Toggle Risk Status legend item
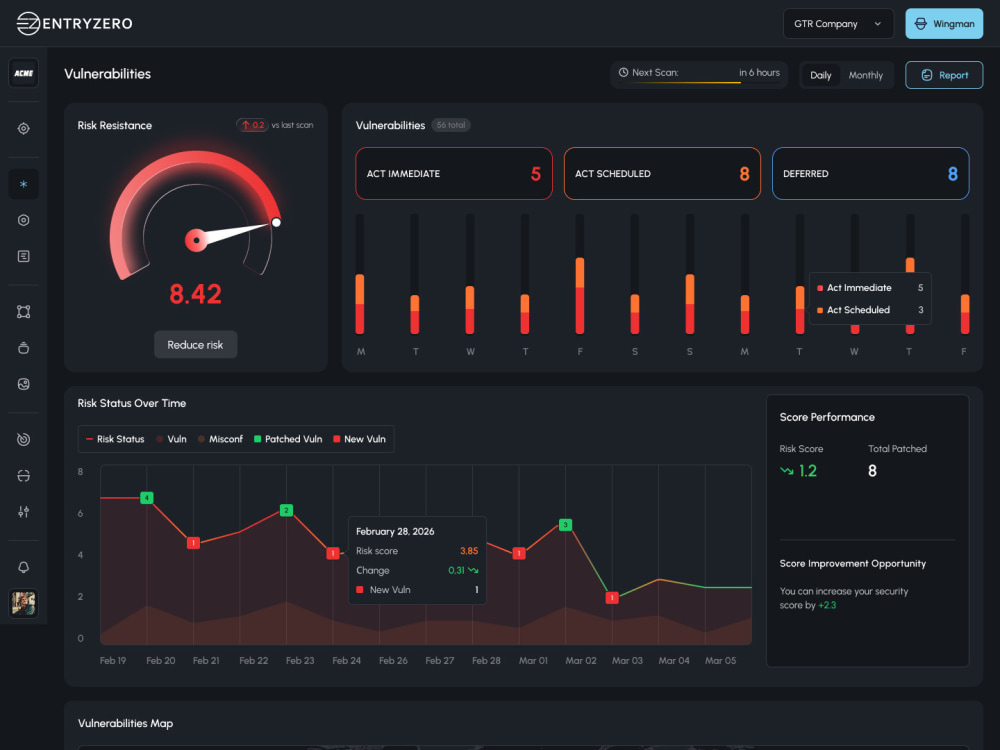Screen dimensions: 1000x750 [115, 439]
